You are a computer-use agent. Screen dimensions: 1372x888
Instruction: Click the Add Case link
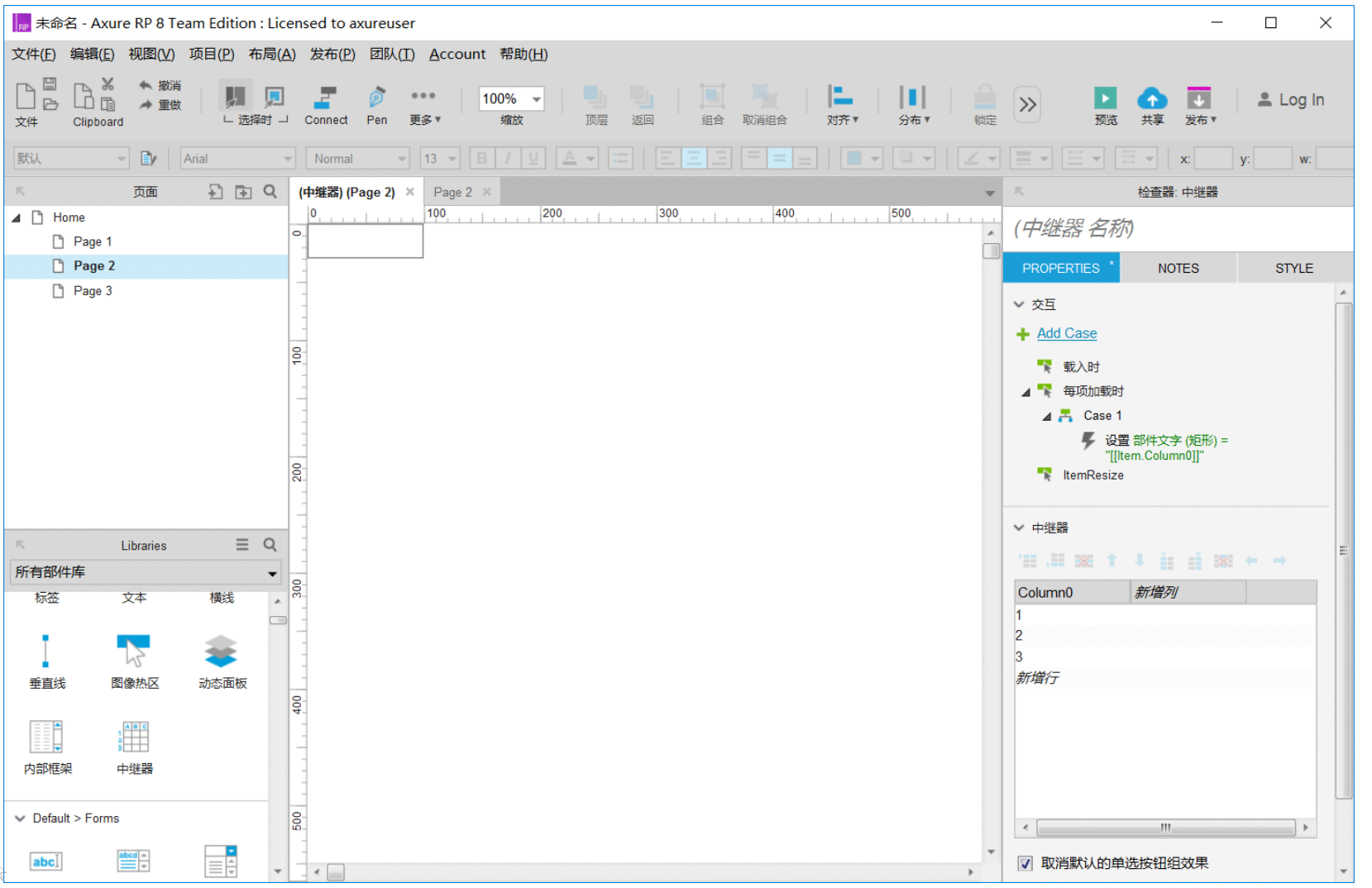(1067, 333)
